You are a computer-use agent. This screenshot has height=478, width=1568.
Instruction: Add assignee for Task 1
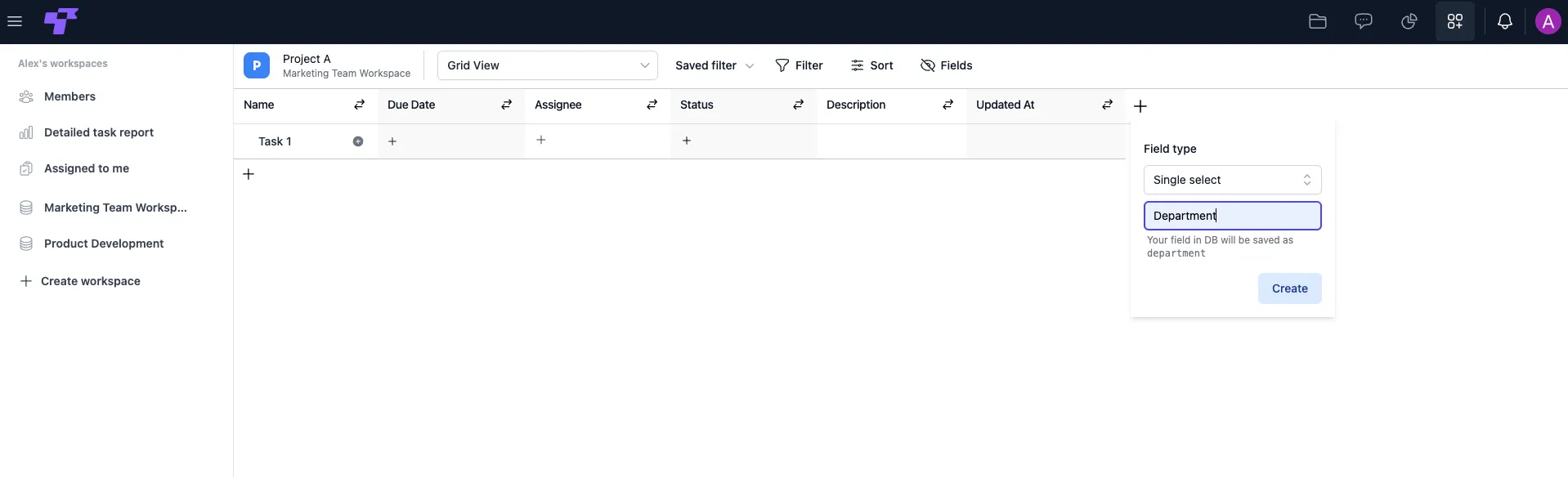pos(540,141)
